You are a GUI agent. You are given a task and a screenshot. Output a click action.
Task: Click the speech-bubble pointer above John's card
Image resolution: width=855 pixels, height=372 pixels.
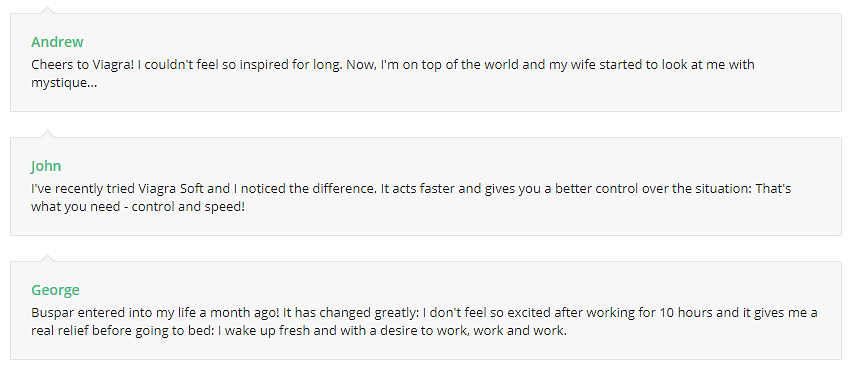click(x=47, y=134)
